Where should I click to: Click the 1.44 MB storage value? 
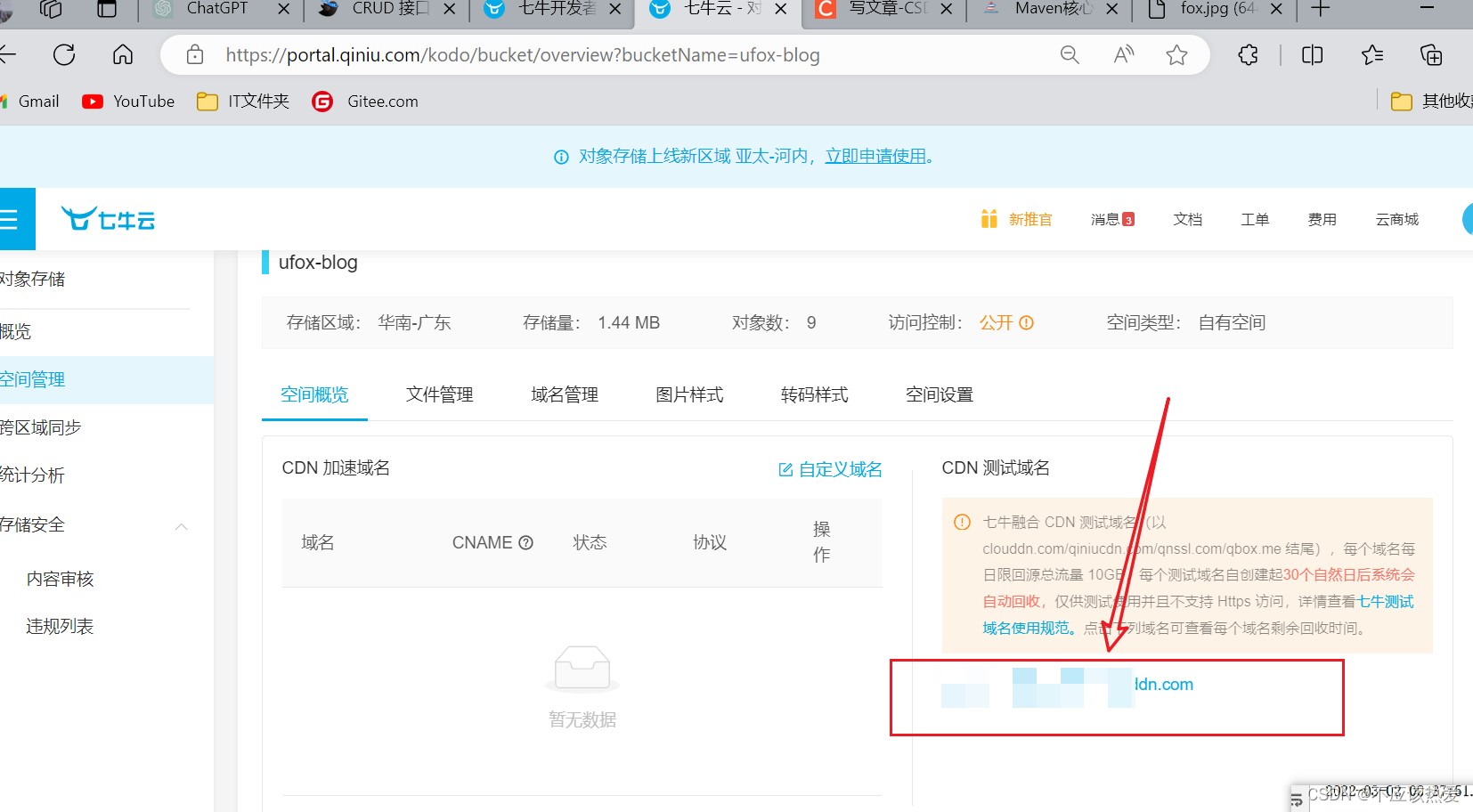point(629,323)
